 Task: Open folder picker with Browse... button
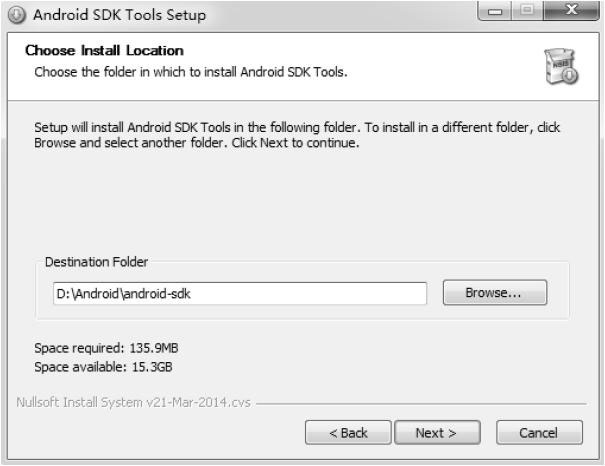point(494,293)
